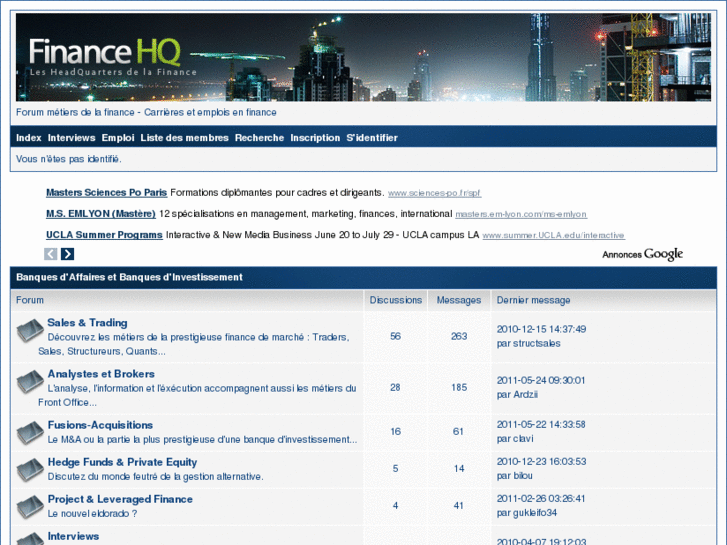The image size is (727, 545).
Task: Click 'par clavi' author text
Action: point(515,439)
